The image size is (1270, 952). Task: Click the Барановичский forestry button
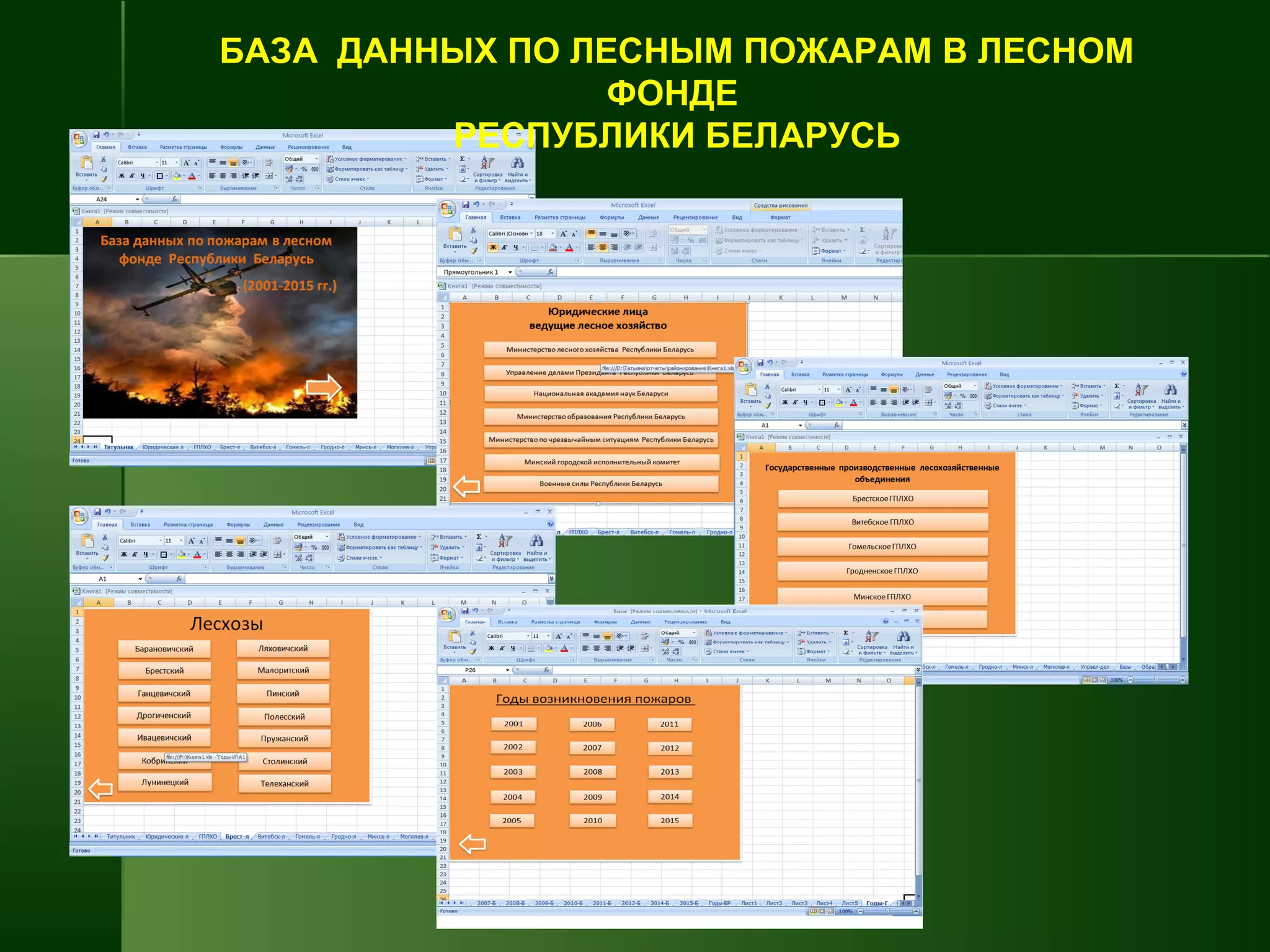point(164,649)
